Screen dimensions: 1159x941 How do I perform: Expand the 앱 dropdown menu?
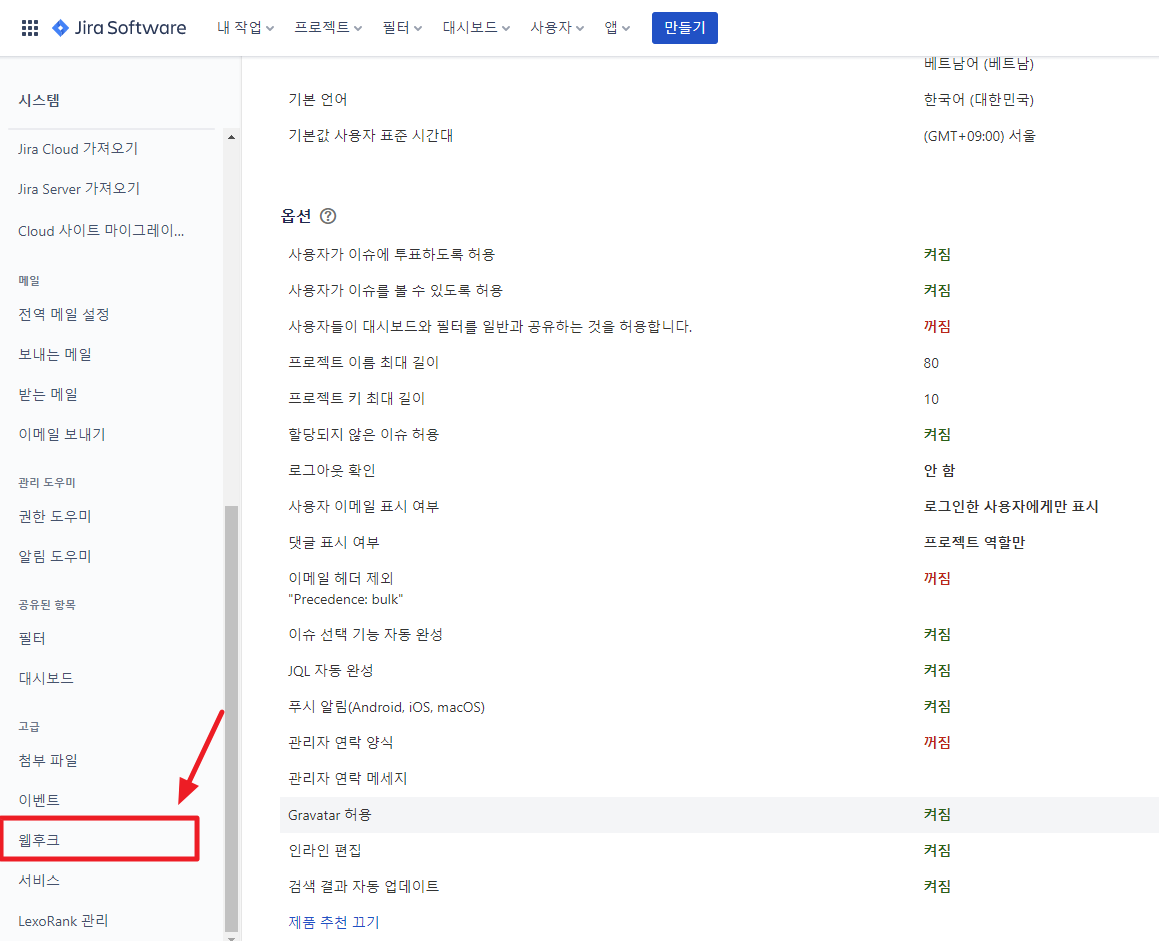[617, 28]
